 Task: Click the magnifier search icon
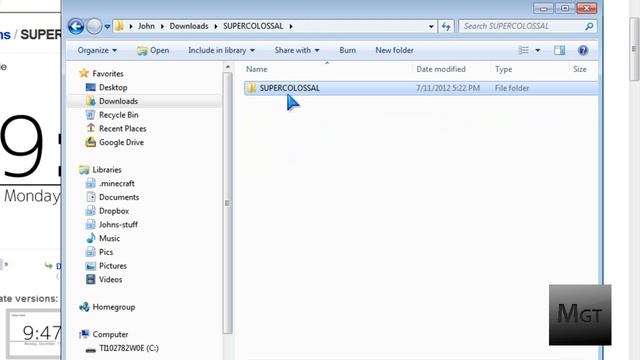[x=589, y=26]
